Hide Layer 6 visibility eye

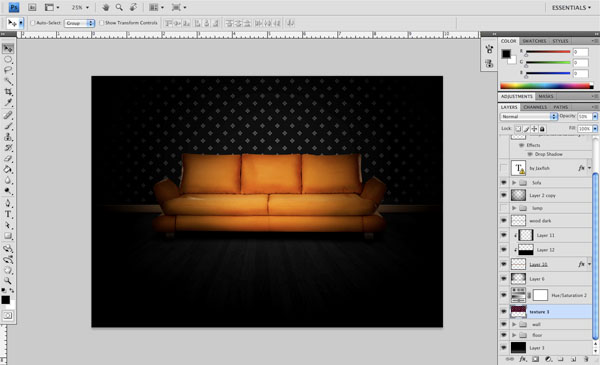[x=504, y=279]
